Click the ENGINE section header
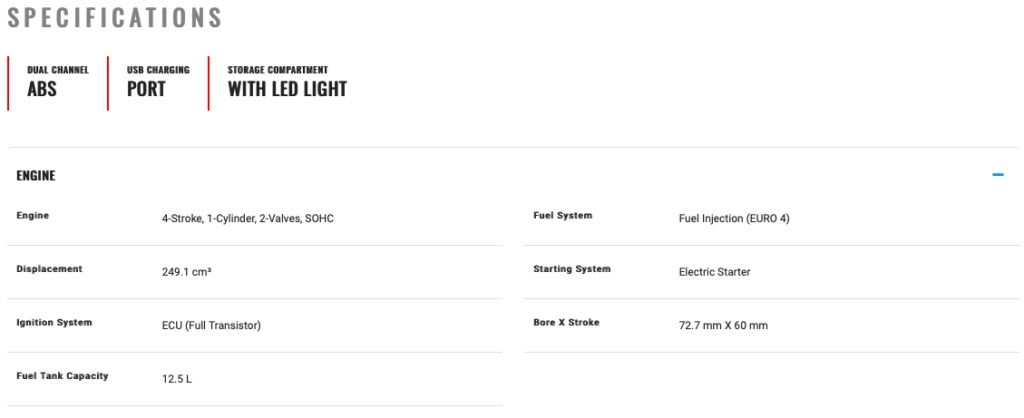This screenshot has width=1024, height=418. (36, 176)
